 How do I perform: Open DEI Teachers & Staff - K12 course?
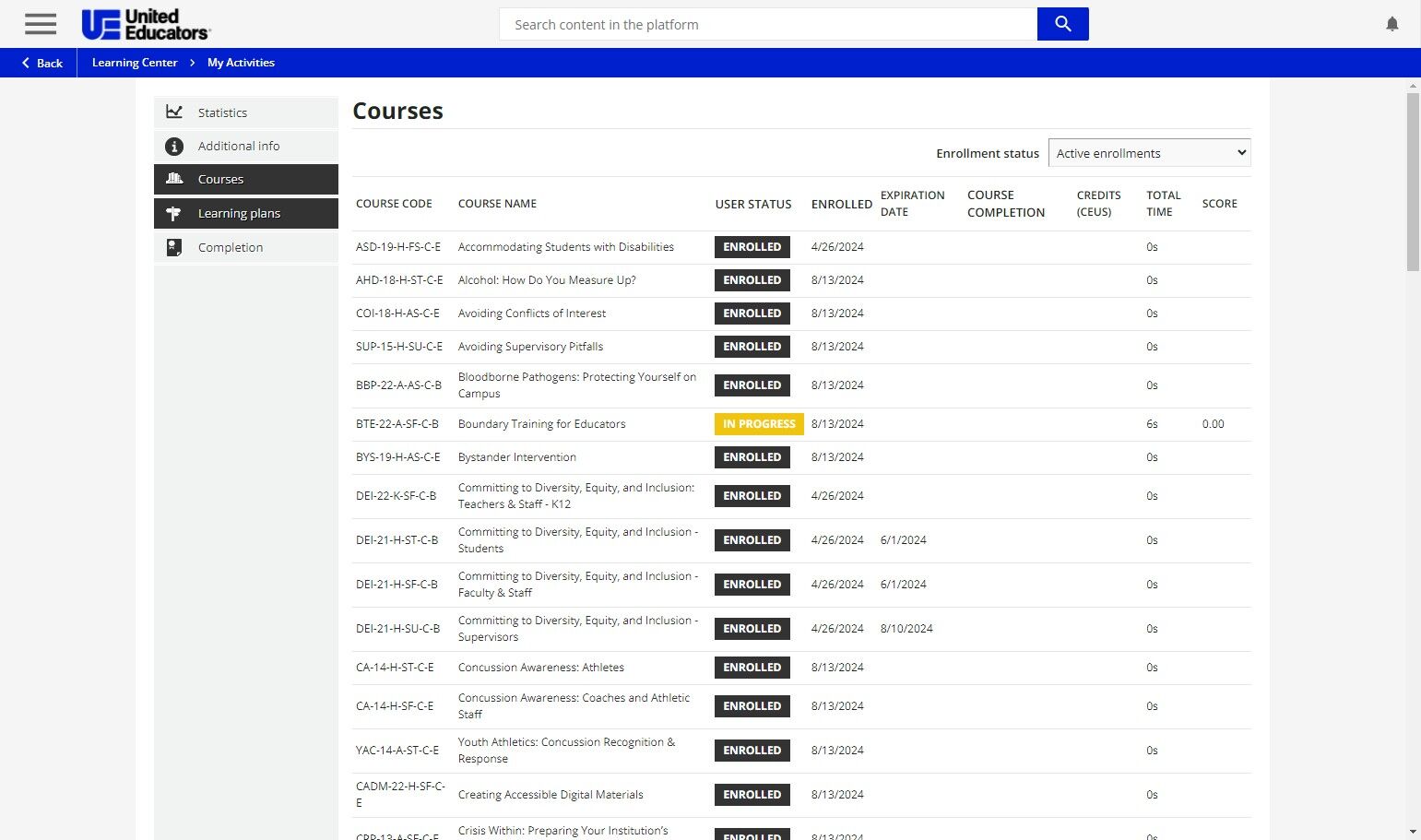(576, 496)
